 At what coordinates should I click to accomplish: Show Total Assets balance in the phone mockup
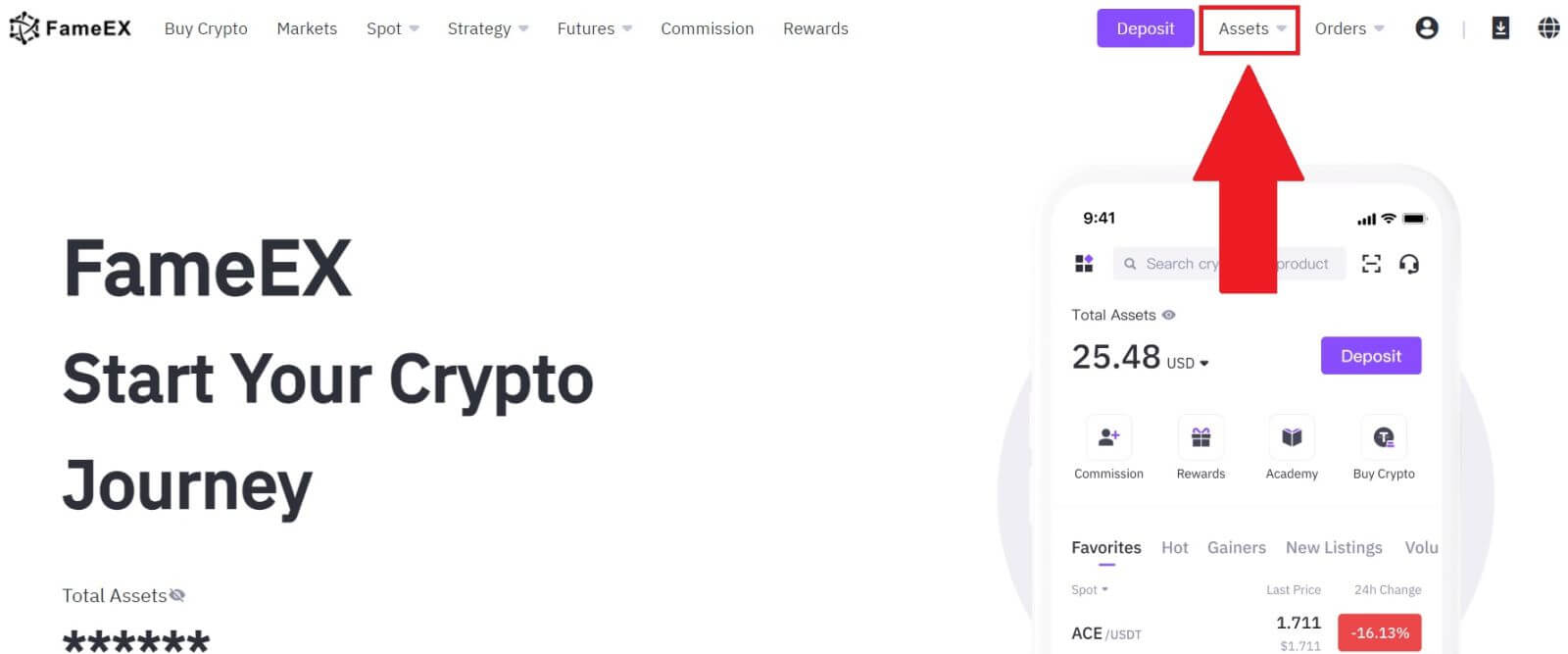click(x=1167, y=315)
